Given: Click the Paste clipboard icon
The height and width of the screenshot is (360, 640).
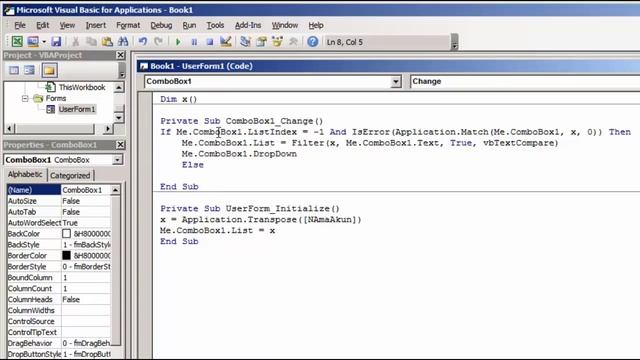Looking at the screenshot, I should 107,42.
